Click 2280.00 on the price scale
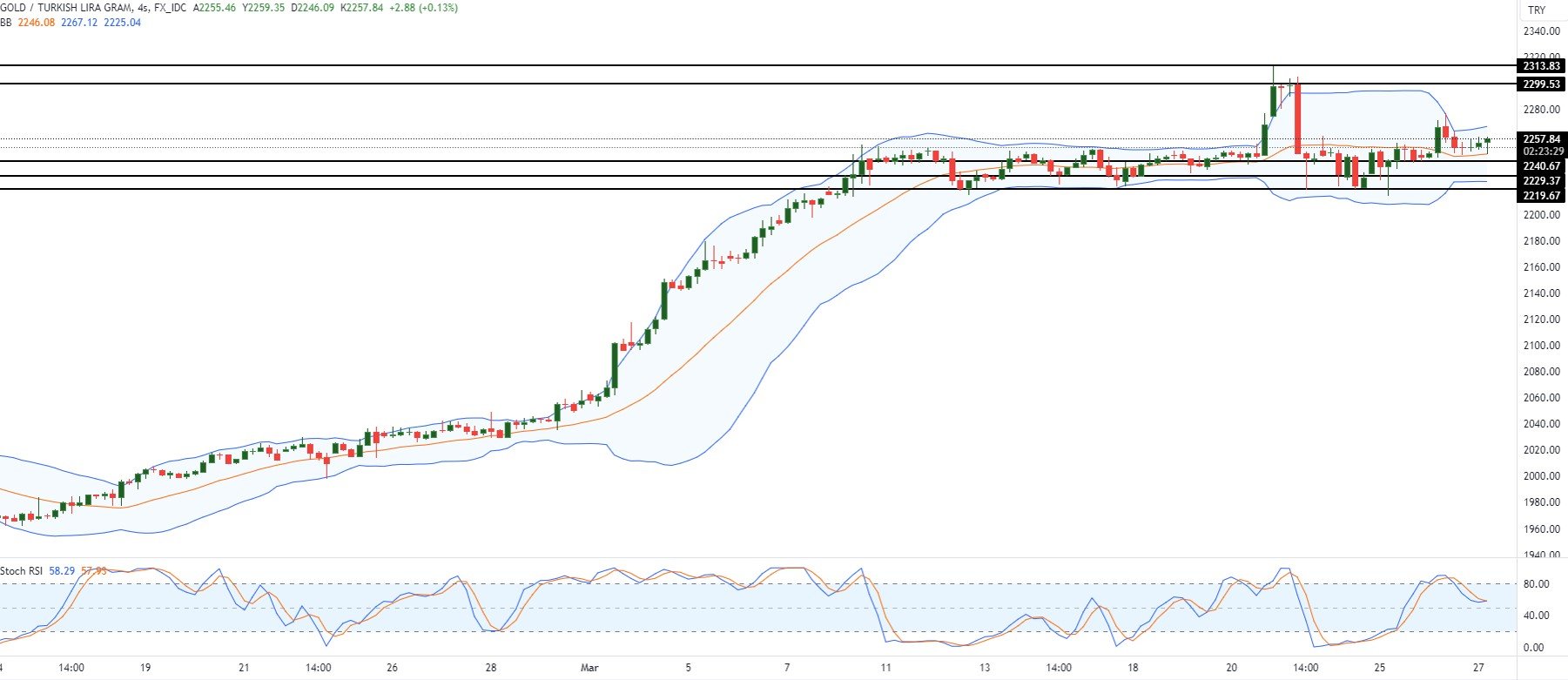Viewport: 1568px width, 680px height. pos(1541,110)
